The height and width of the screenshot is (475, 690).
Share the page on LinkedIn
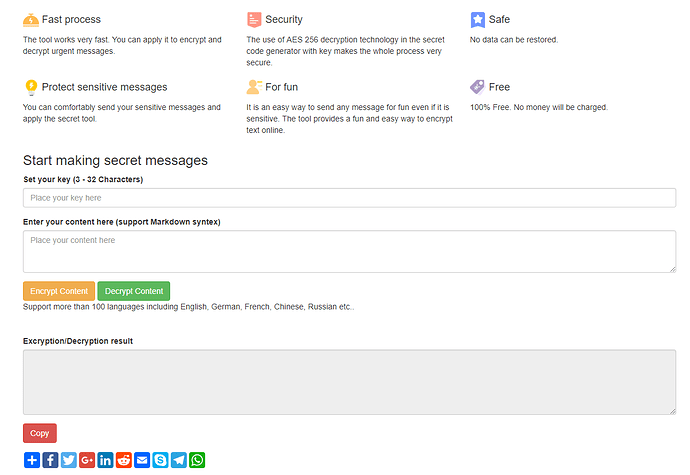(105, 460)
